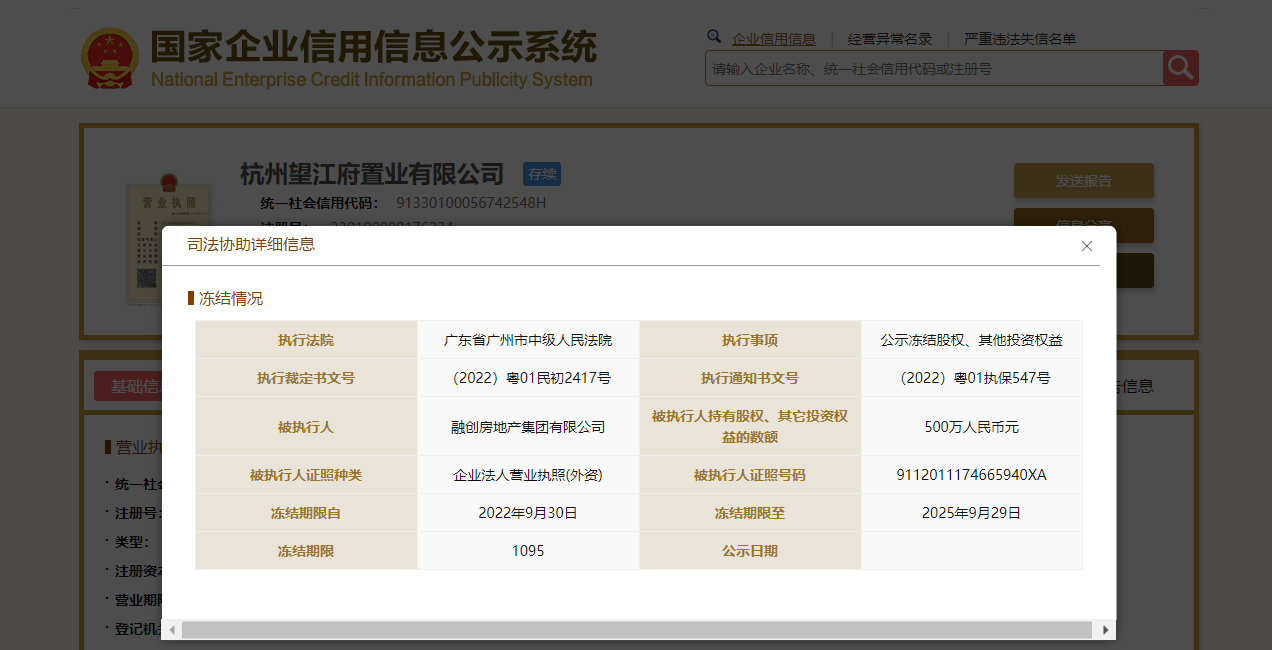The height and width of the screenshot is (650, 1272).
Task: Click the freeze duration value 1095
Action: [x=528, y=551]
